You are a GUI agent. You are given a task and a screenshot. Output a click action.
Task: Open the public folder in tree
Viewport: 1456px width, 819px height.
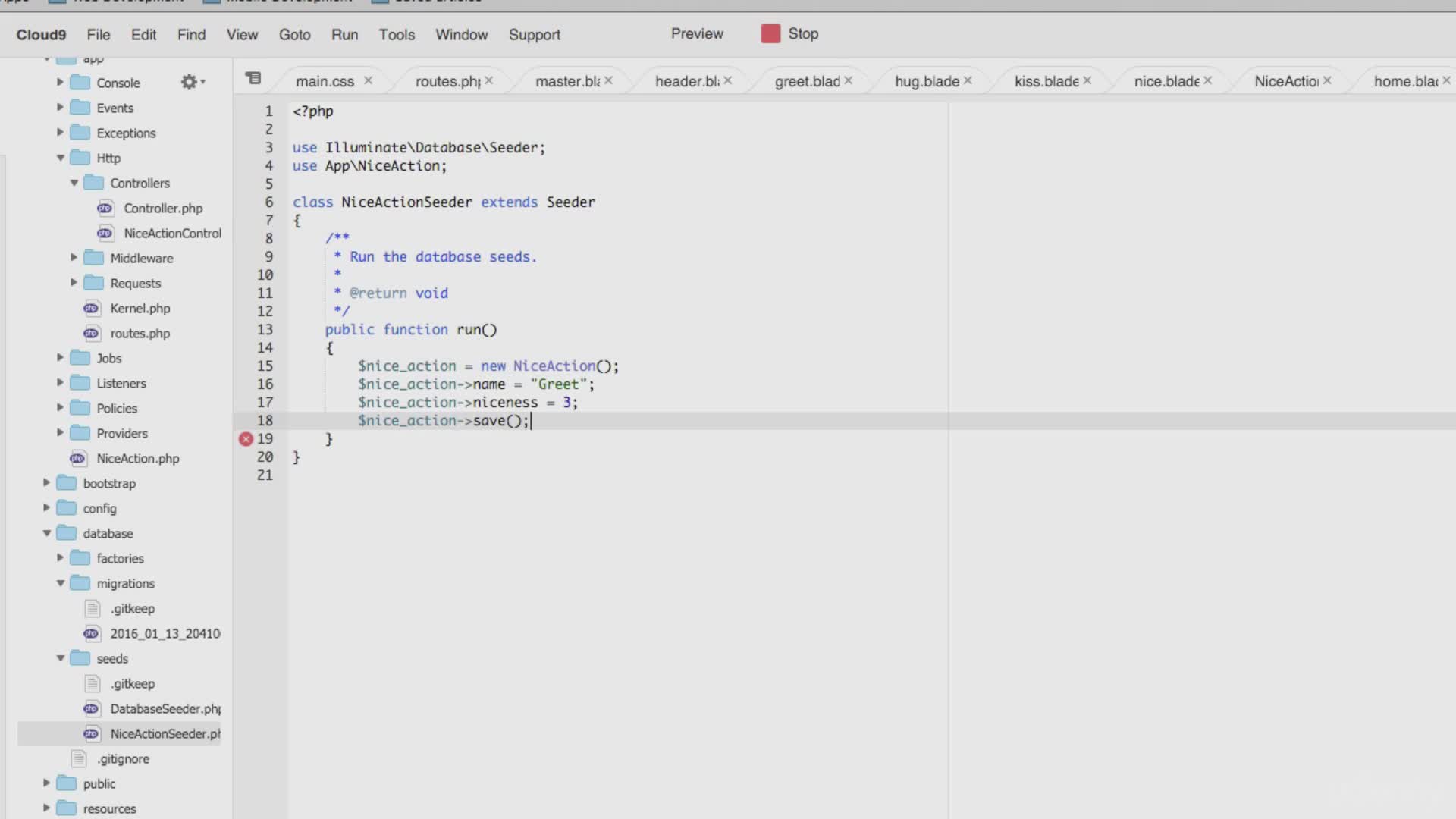pos(99,783)
